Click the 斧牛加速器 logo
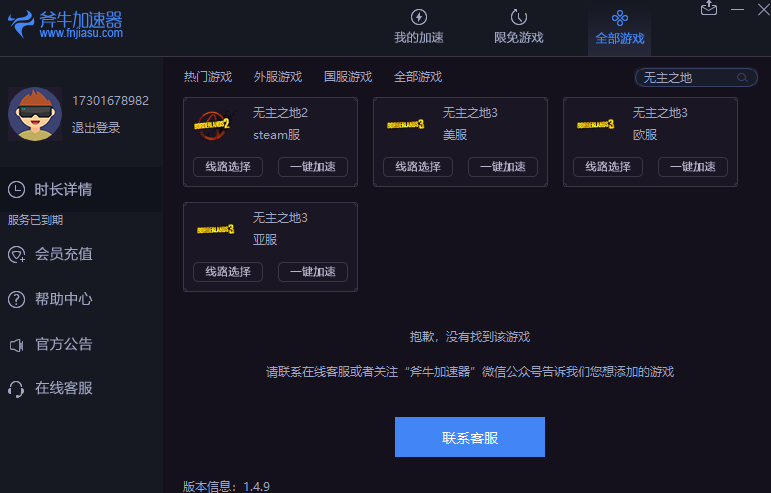 click(x=65, y=24)
